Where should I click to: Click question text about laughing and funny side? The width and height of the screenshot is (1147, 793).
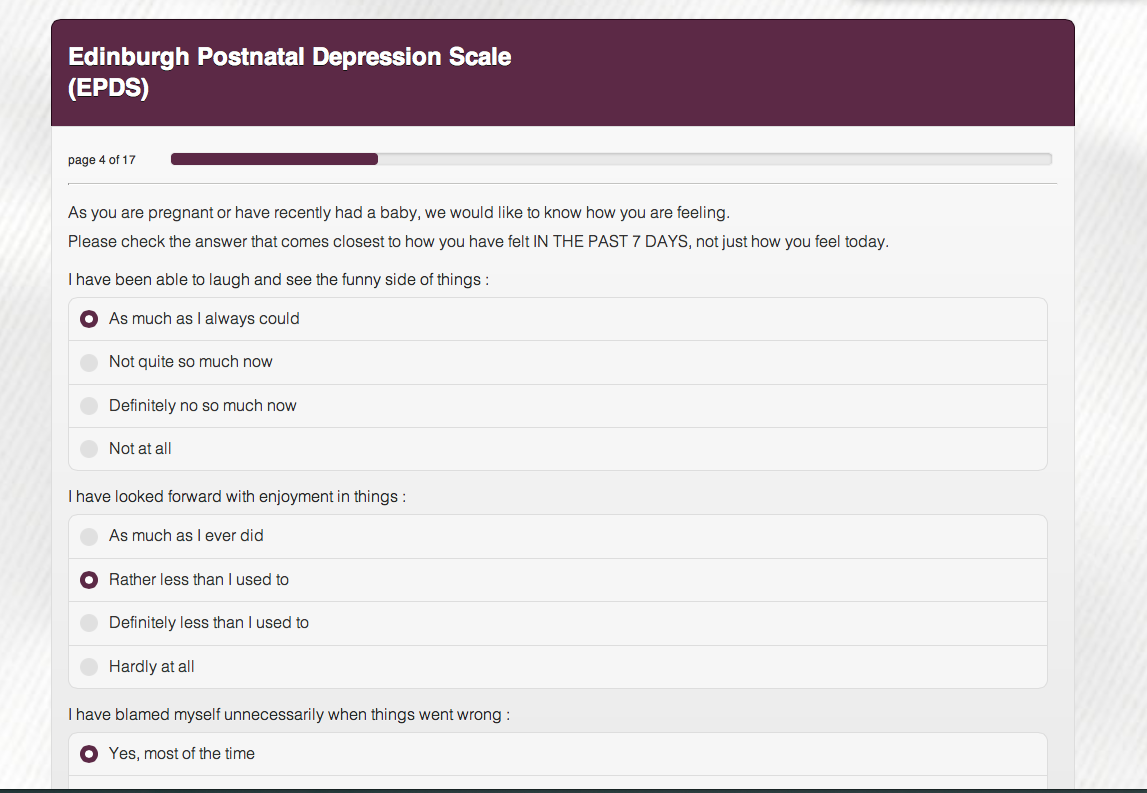point(279,279)
